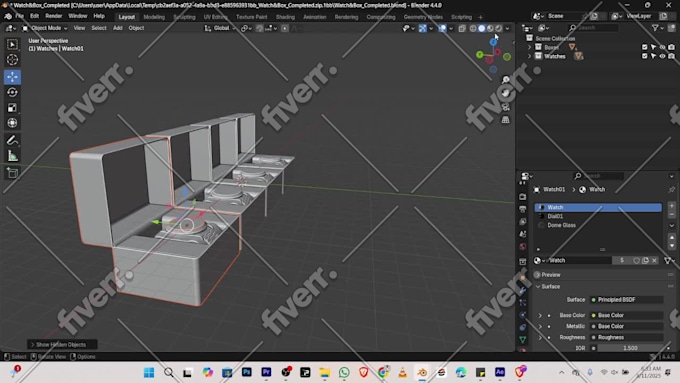
Task: Hide the Boxes collection in viewport
Action: point(662,47)
